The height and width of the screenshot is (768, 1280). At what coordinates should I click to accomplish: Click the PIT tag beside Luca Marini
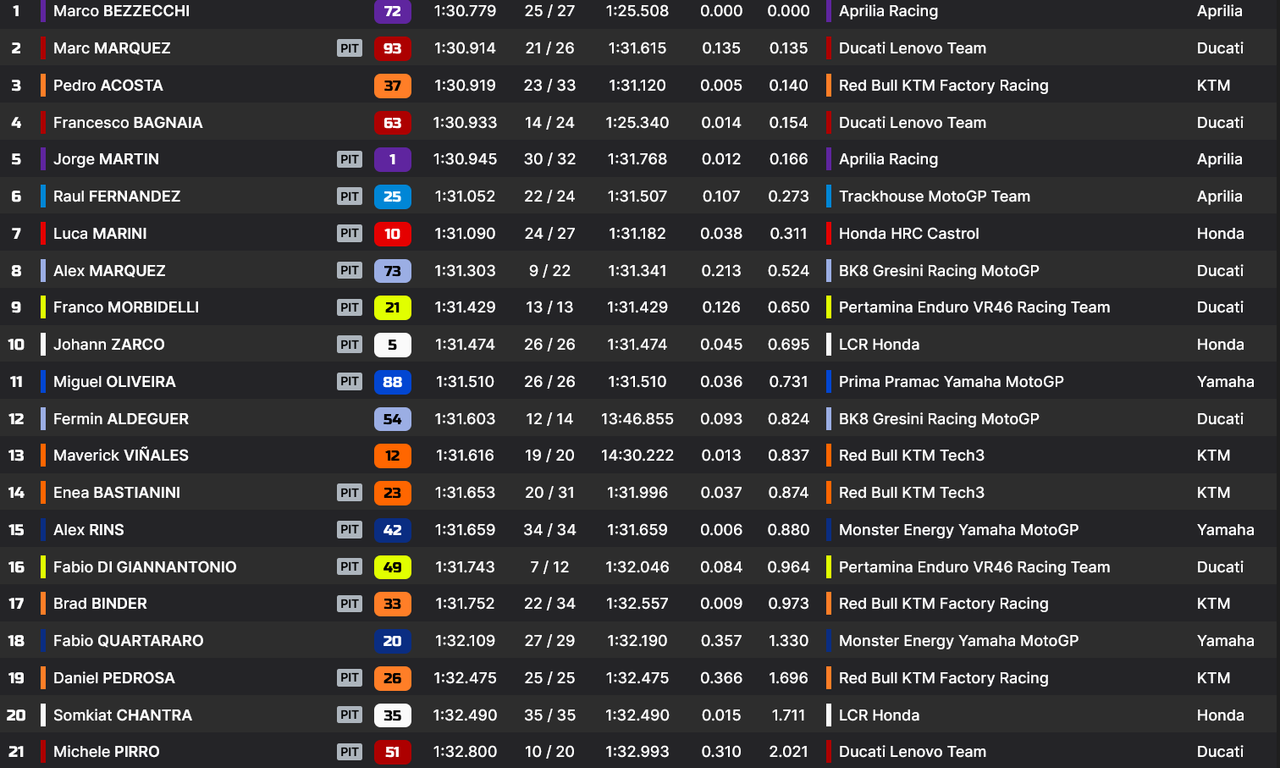(x=349, y=232)
